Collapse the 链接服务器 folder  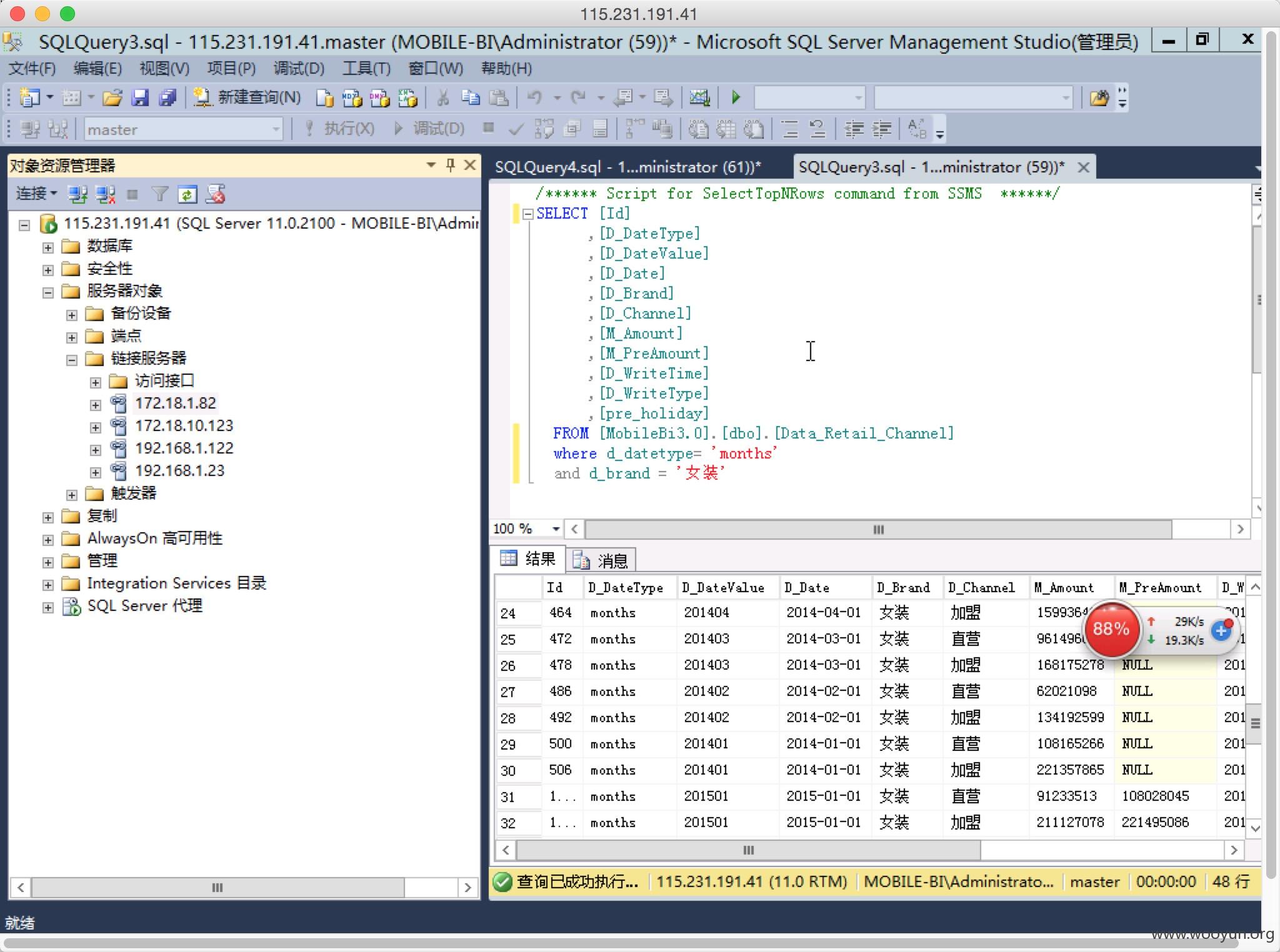[x=72, y=360]
